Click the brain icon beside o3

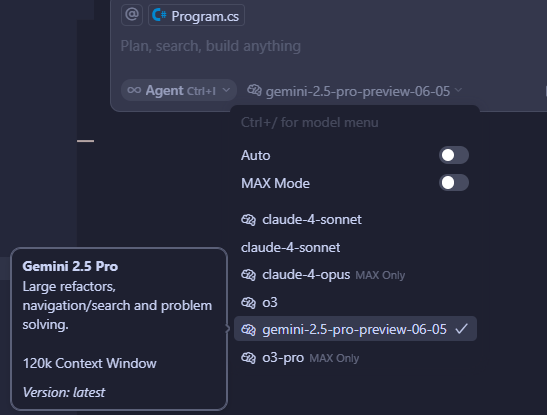(249, 302)
